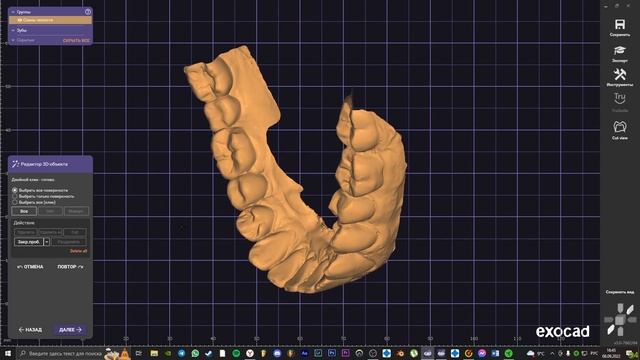Open Spotify from the taskbar
The width and height of the screenshot is (640, 360).
(236, 353)
